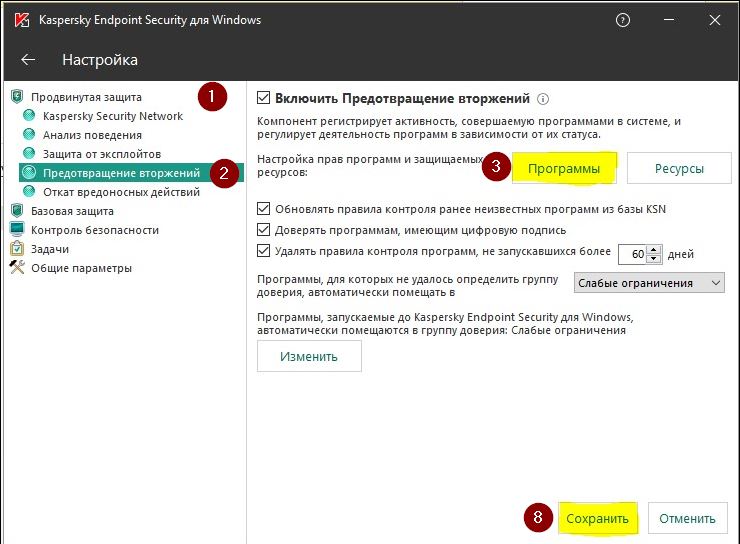
Task: Select Продвинутая защита in the tree
Action: pyautogui.click(x=86, y=97)
